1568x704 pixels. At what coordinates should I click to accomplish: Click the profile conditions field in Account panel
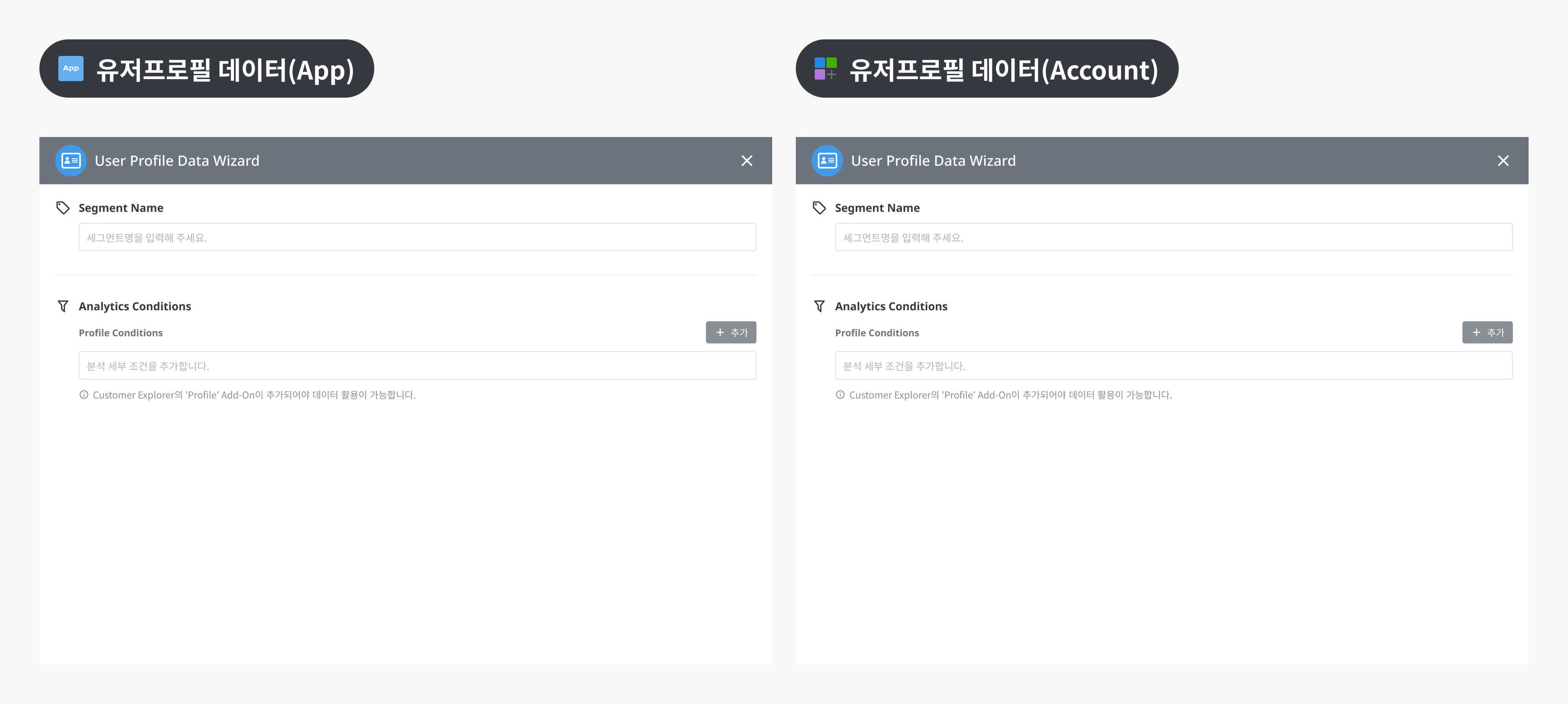[x=1173, y=366]
